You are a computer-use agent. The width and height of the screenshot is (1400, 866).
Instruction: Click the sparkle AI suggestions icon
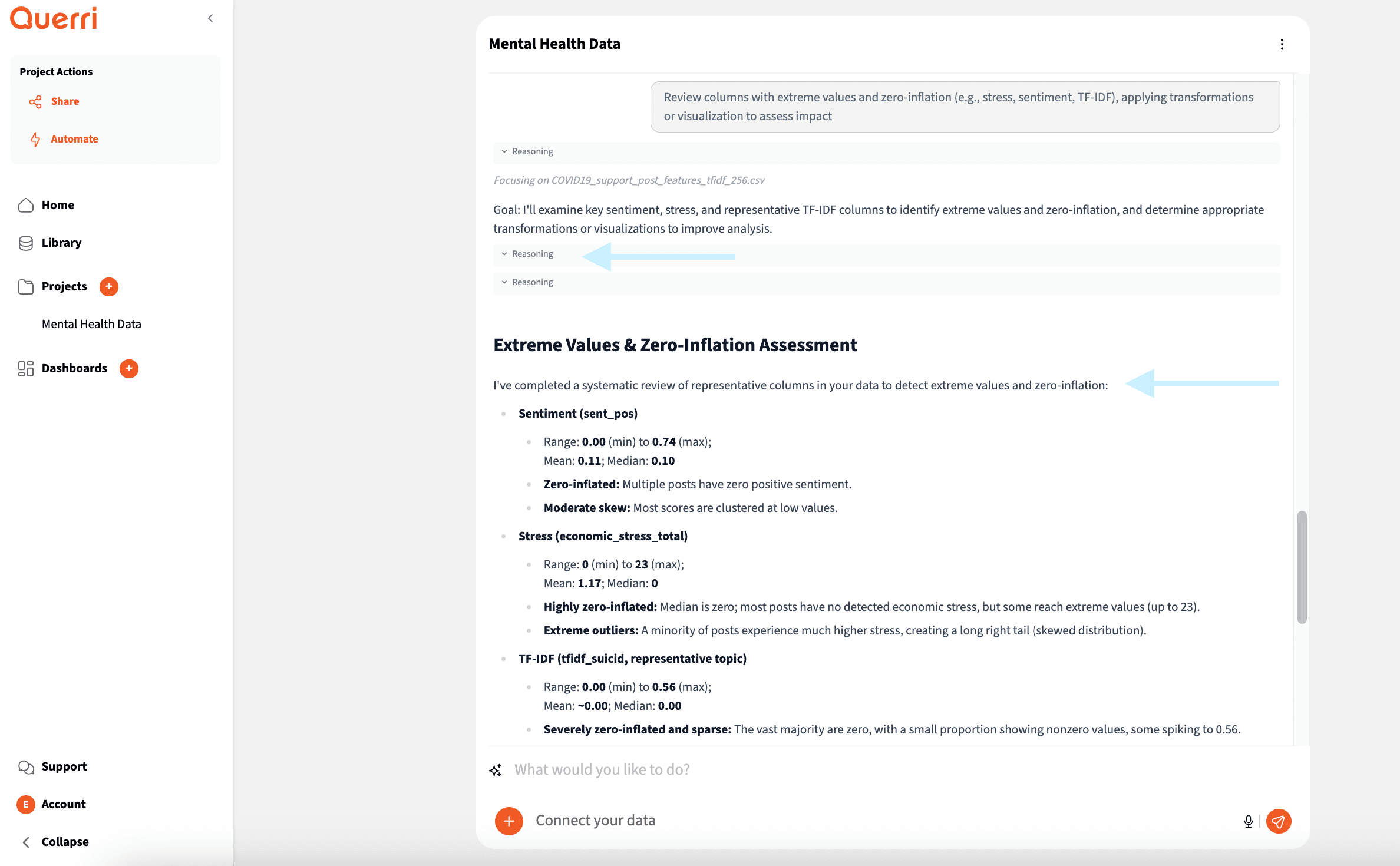(x=496, y=770)
